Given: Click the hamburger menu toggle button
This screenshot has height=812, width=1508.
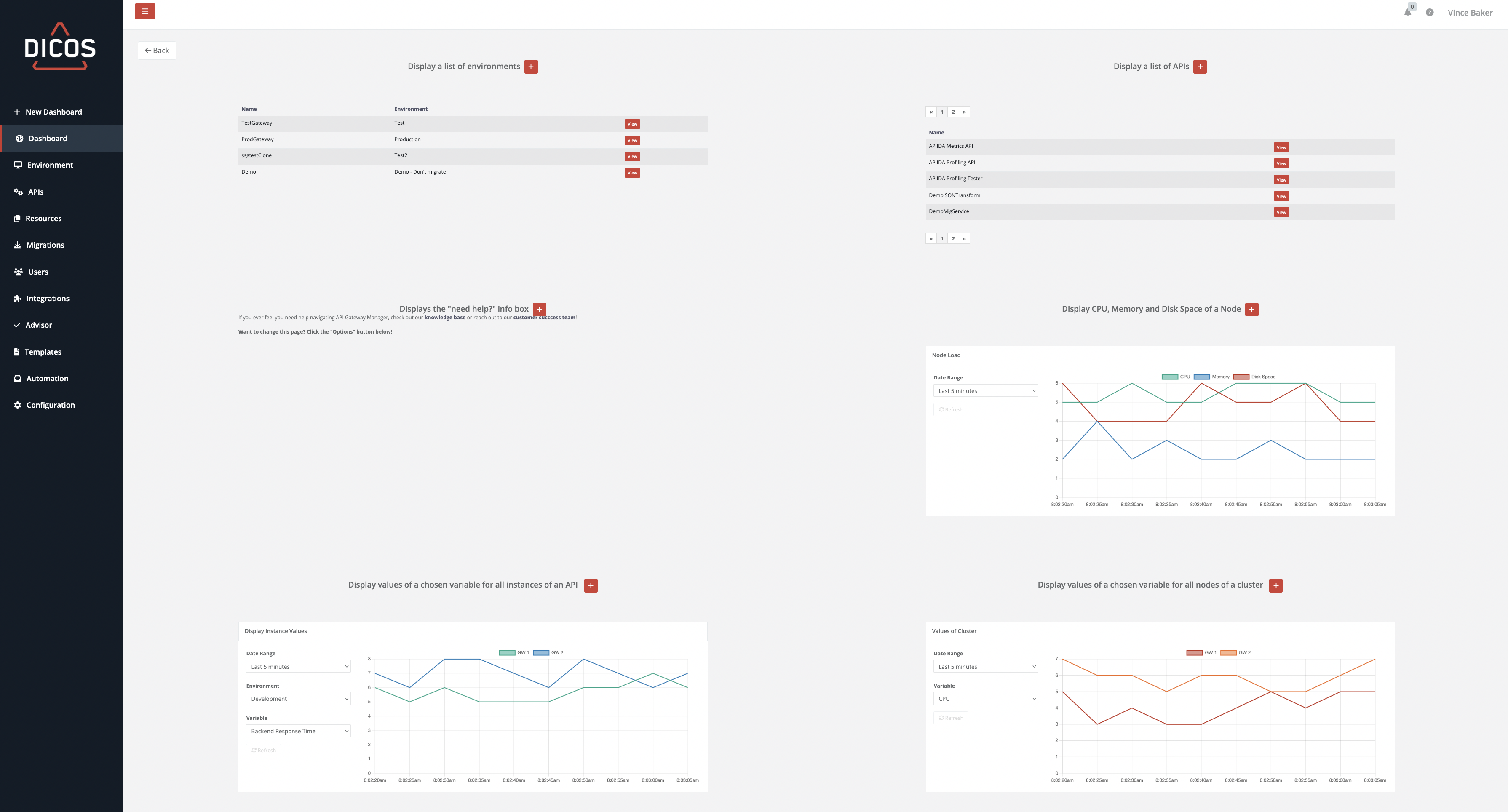Looking at the screenshot, I should point(144,11).
